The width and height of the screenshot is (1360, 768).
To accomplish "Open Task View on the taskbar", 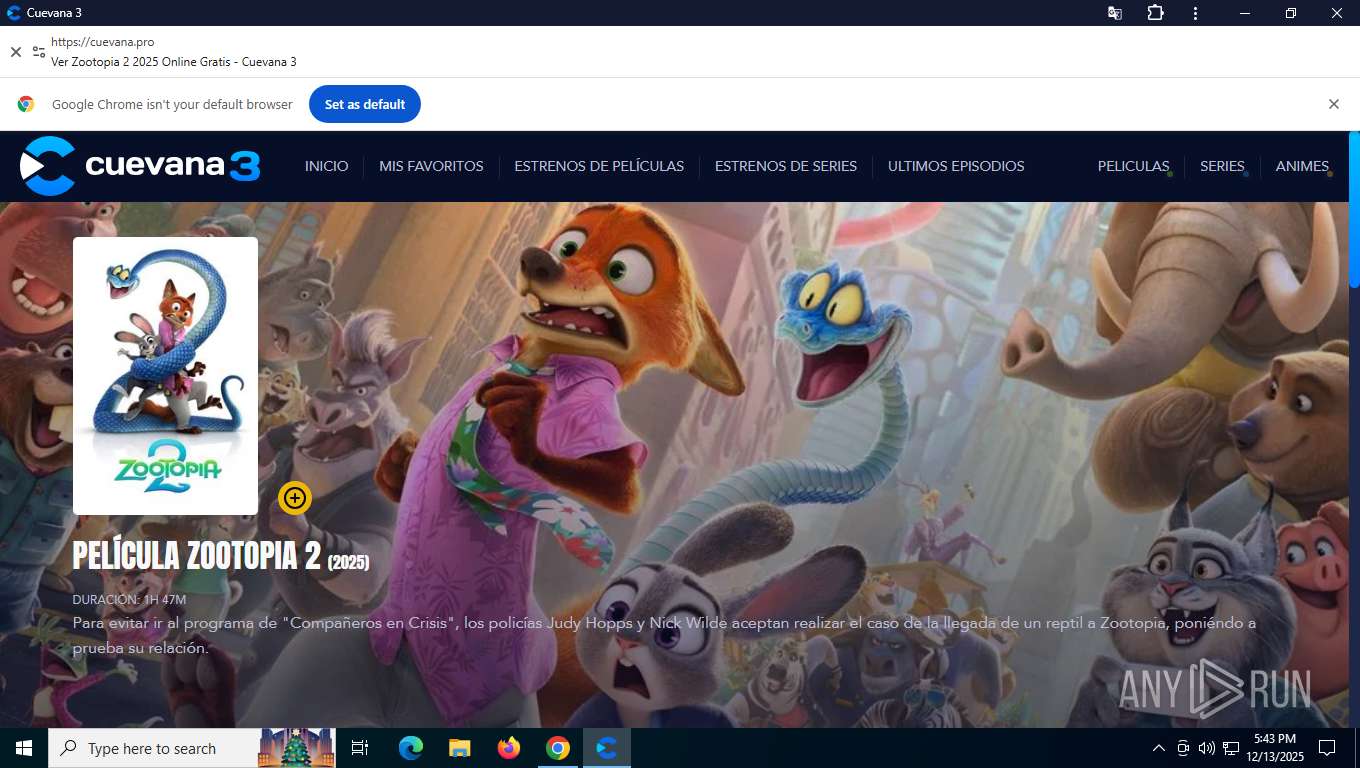I will 360,748.
